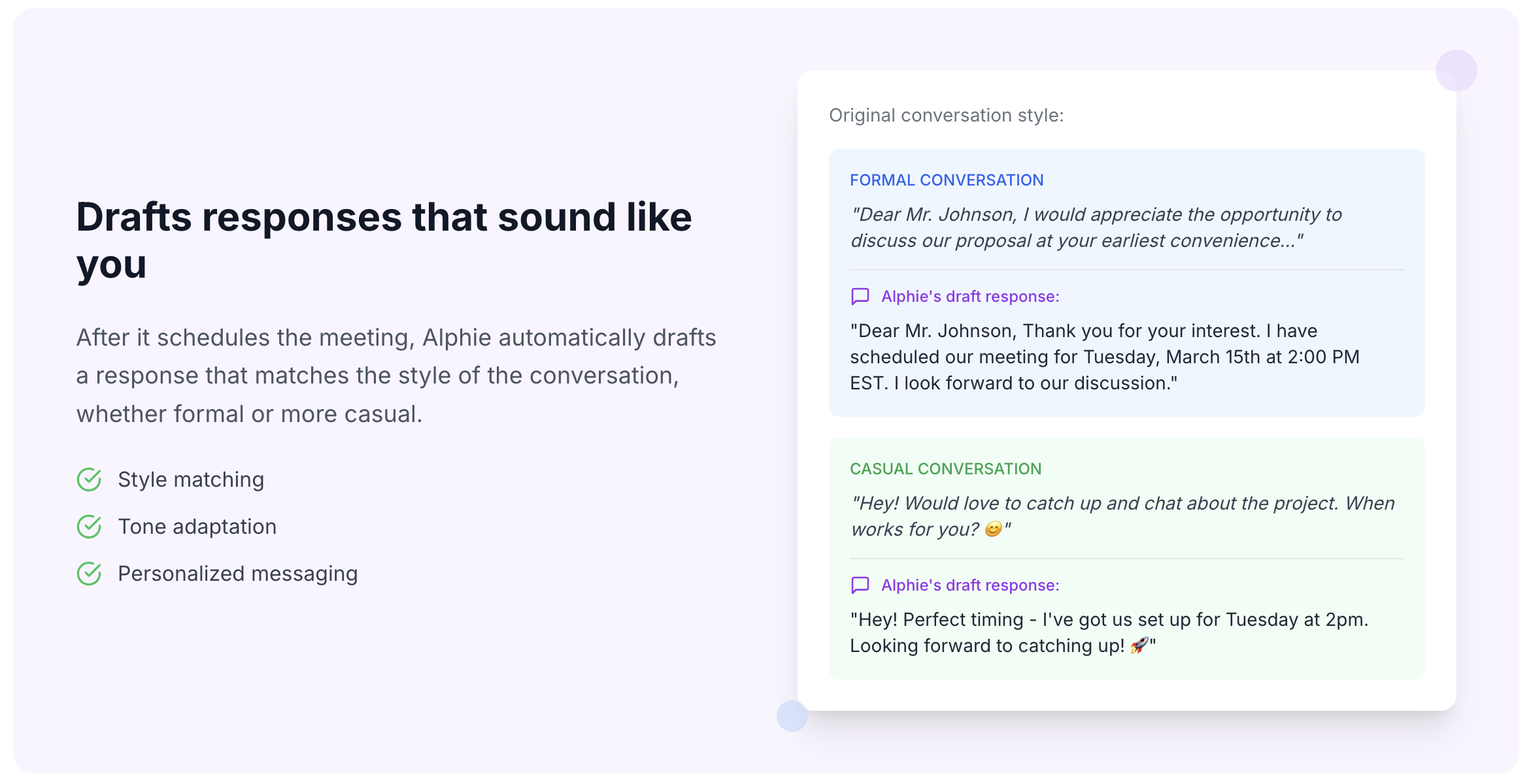Click the Original conversation style caption
Screen dimensions: 1531x784
(947, 116)
